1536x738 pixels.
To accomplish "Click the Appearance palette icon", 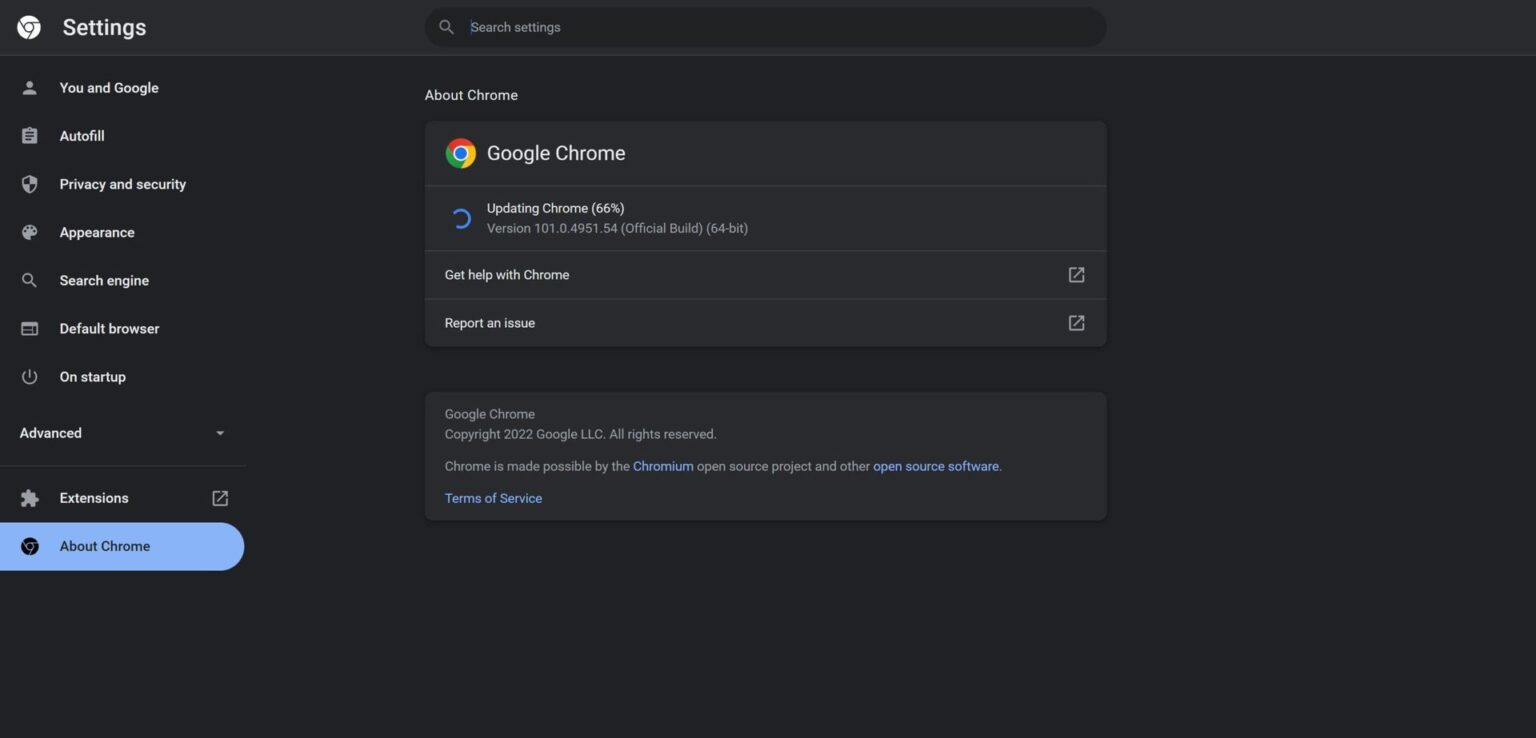I will pyautogui.click(x=30, y=232).
